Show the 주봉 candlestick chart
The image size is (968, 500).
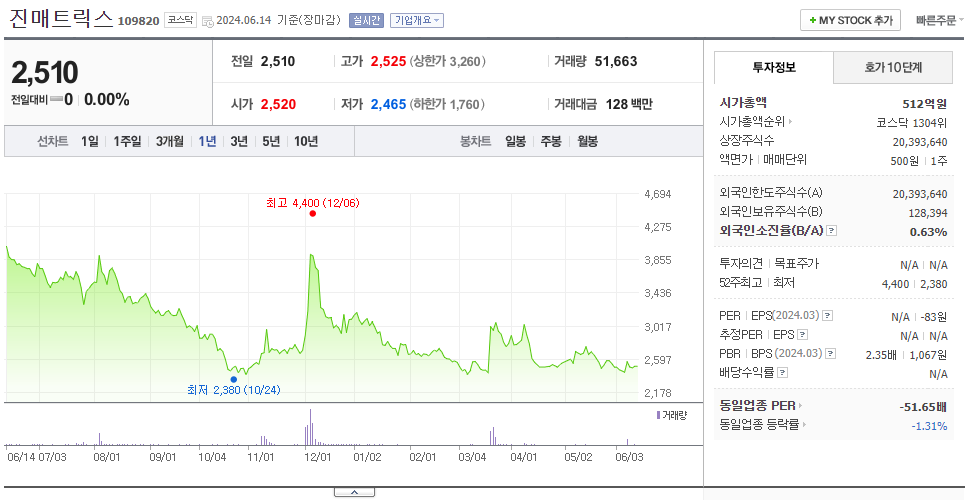[551, 141]
